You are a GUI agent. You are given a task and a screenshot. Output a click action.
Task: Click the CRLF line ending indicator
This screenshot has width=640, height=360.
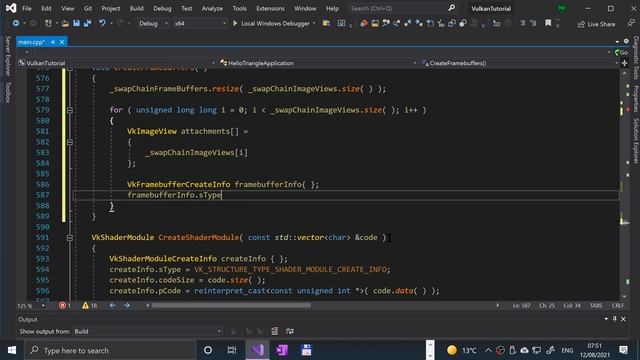(x=618, y=305)
